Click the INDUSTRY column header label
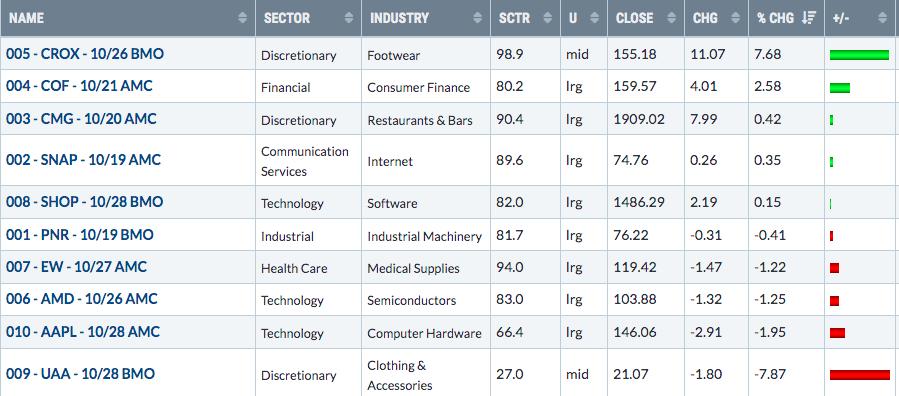This screenshot has width=899, height=396. (399, 18)
